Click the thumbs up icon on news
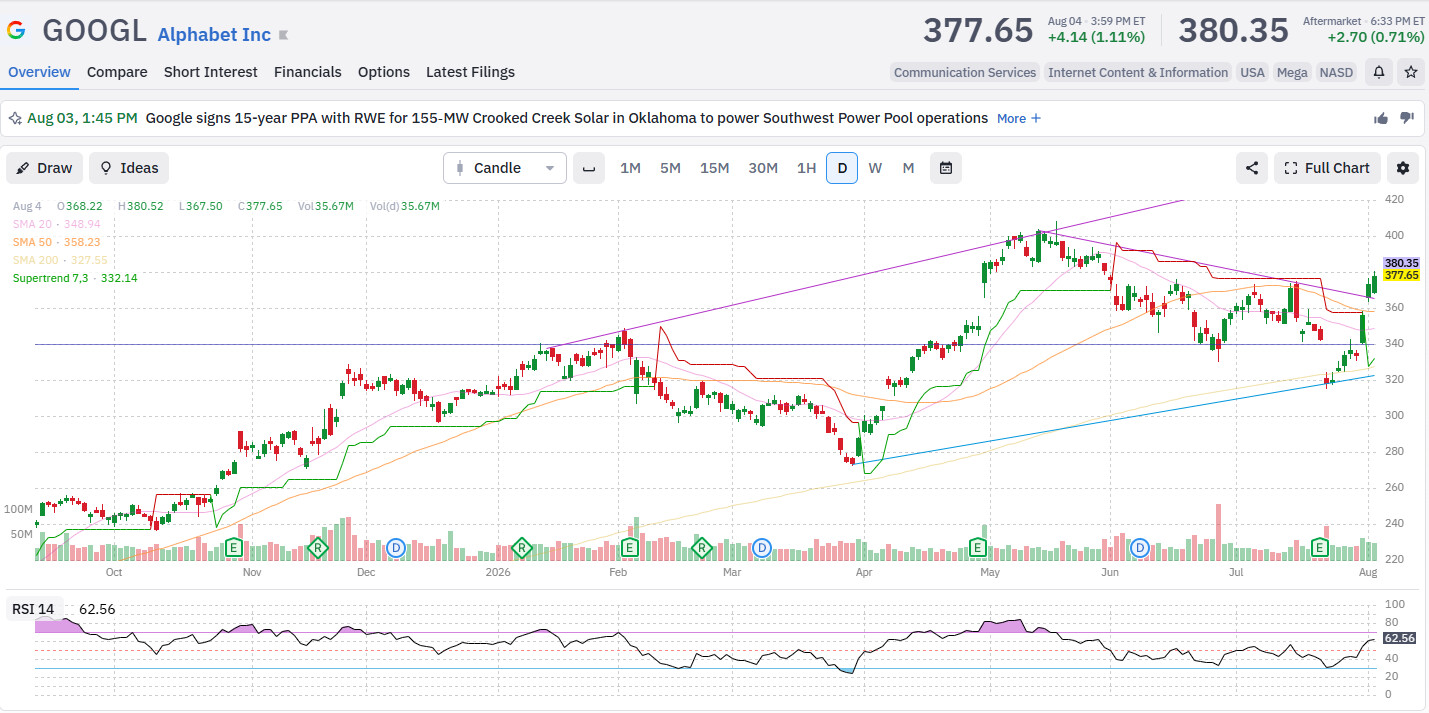 coord(1381,118)
